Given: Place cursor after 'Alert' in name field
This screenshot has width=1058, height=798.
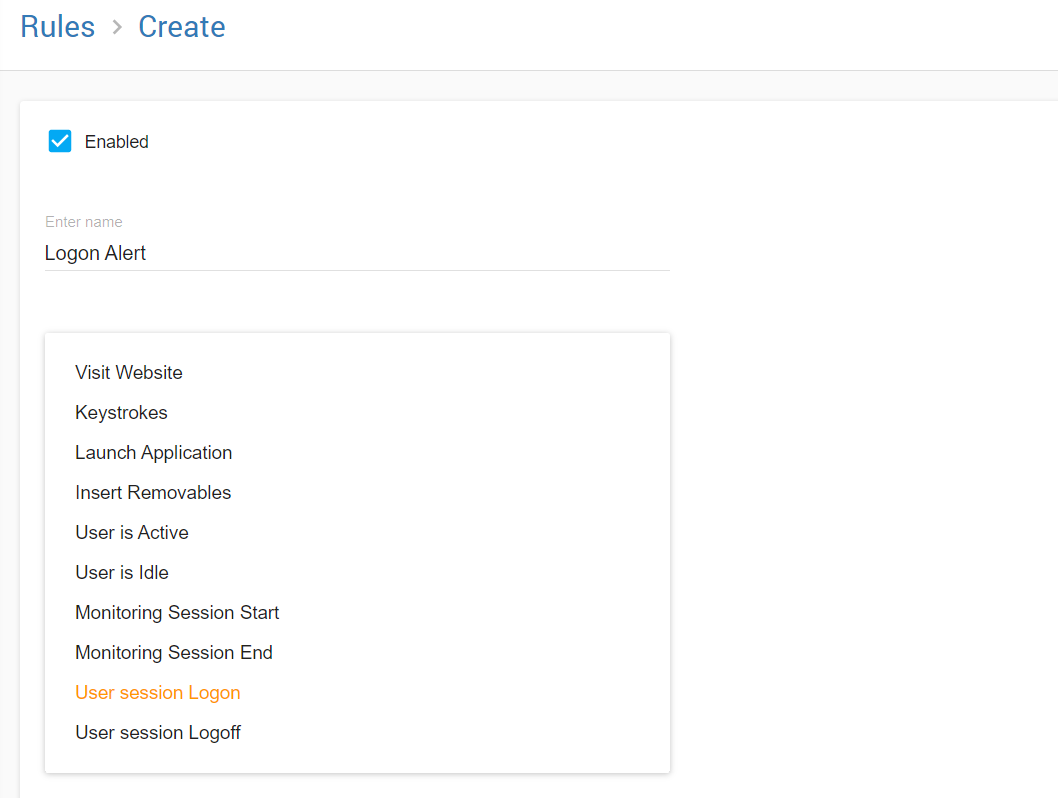Looking at the screenshot, I should (x=148, y=253).
